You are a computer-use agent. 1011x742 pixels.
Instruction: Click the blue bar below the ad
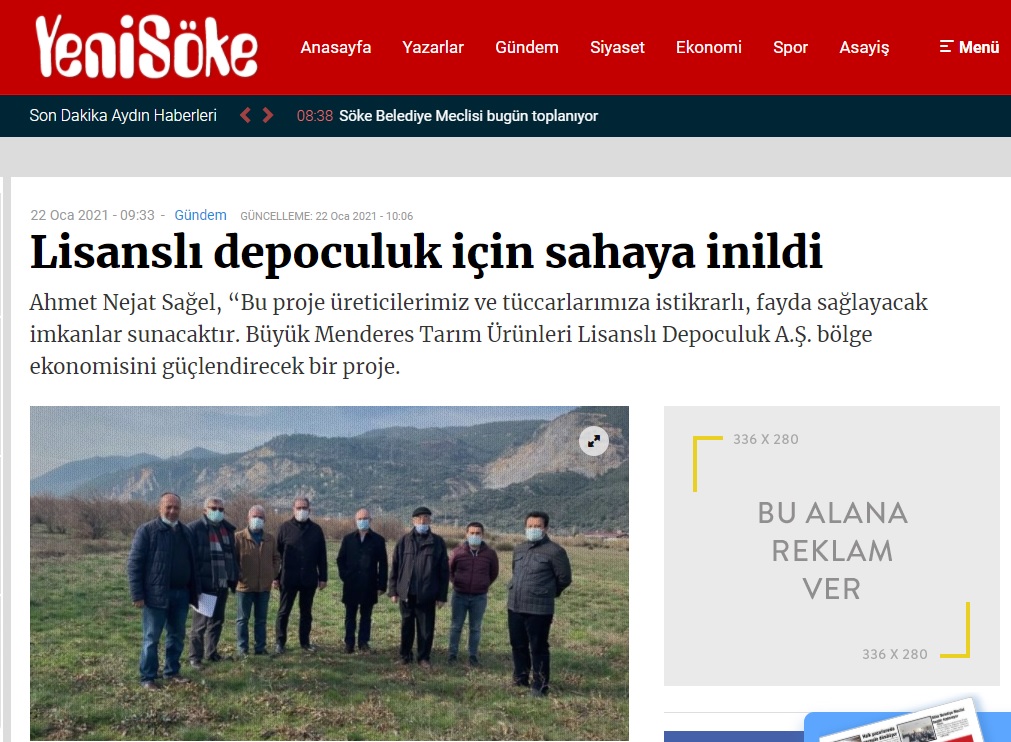[734, 736]
